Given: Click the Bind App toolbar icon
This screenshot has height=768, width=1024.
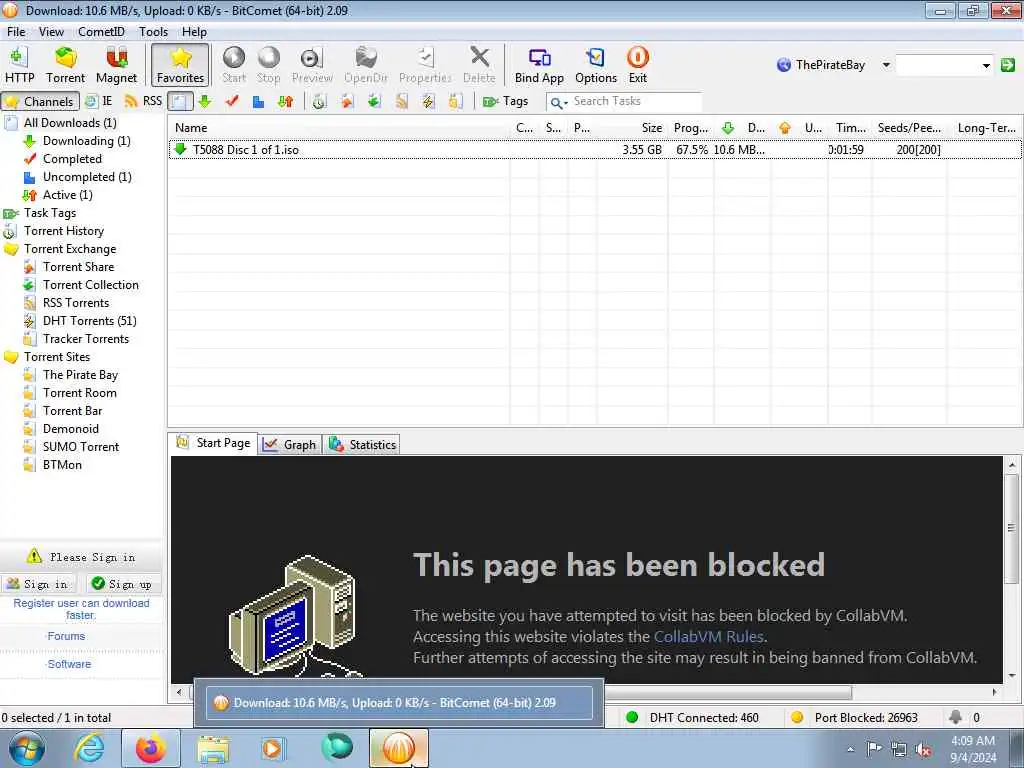Looking at the screenshot, I should [539, 65].
